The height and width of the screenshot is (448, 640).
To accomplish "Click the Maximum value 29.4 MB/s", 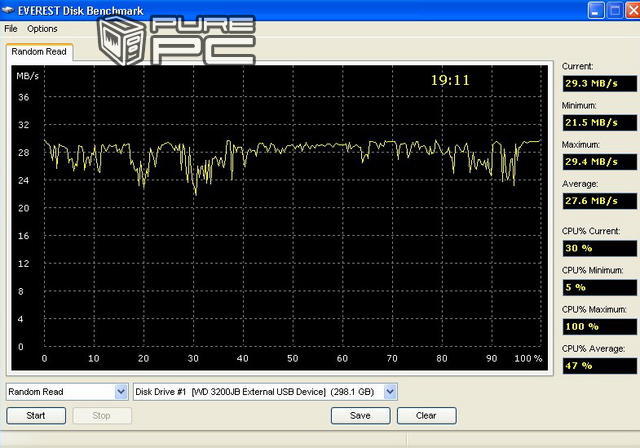I will coord(599,162).
